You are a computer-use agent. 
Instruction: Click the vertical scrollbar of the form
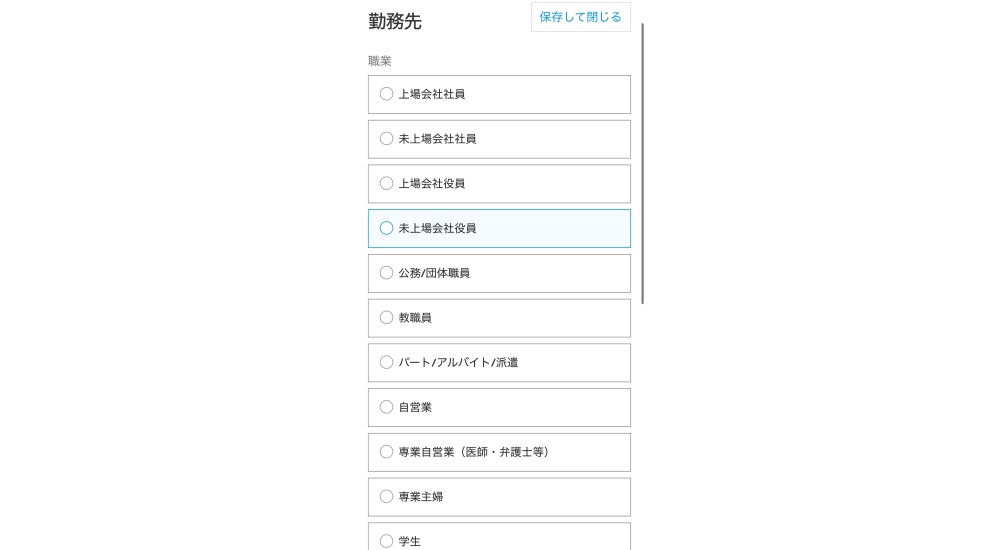[643, 160]
